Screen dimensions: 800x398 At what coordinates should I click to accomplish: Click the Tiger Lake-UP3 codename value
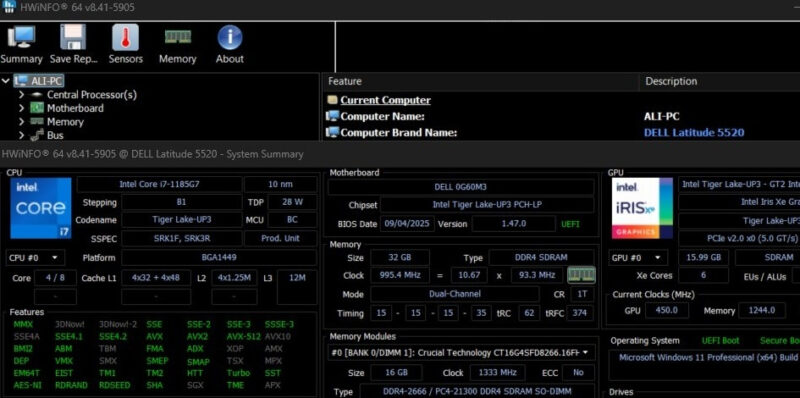(x=182, y=220)
